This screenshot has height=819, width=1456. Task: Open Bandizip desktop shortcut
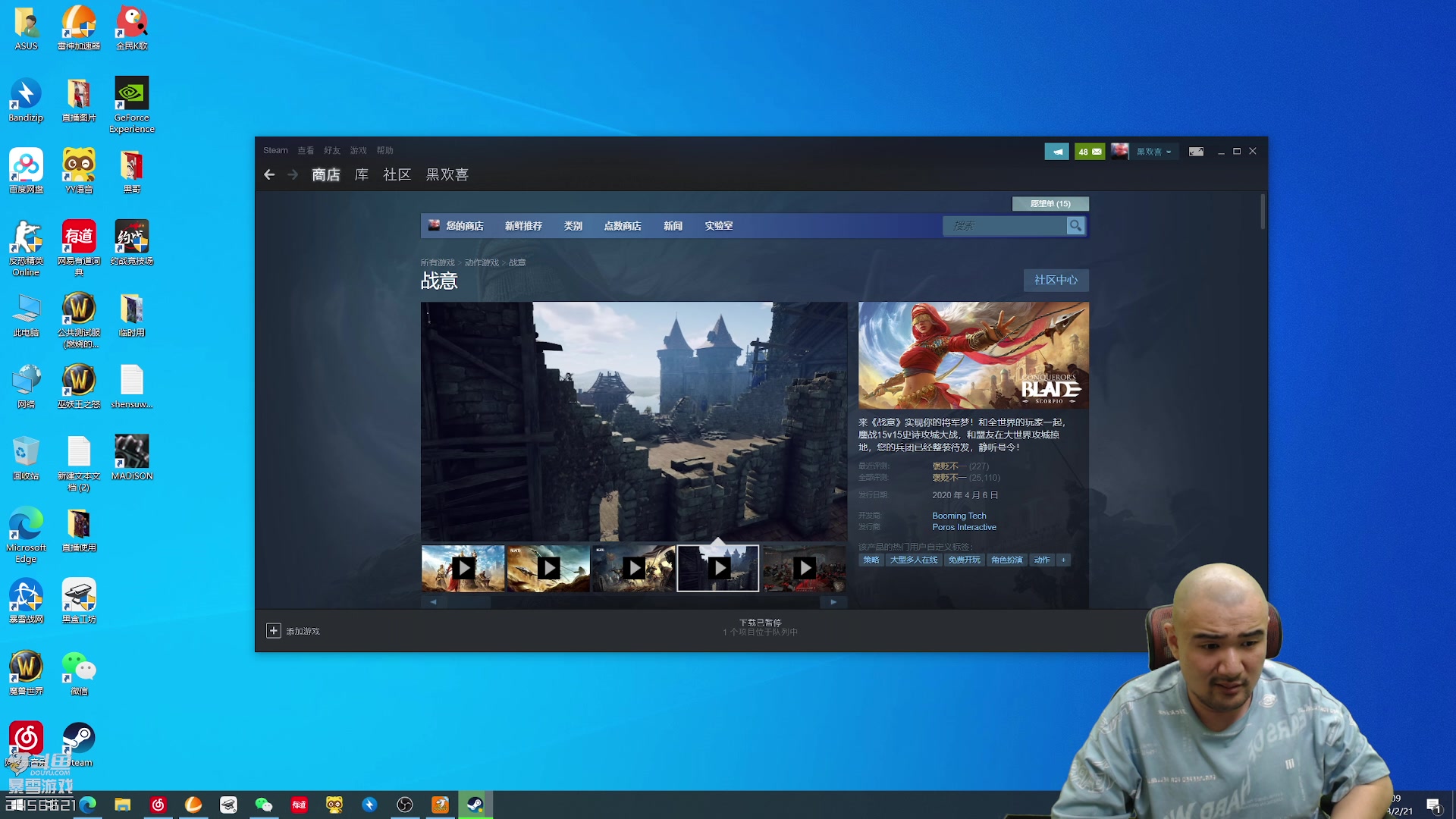pos(26,100)
